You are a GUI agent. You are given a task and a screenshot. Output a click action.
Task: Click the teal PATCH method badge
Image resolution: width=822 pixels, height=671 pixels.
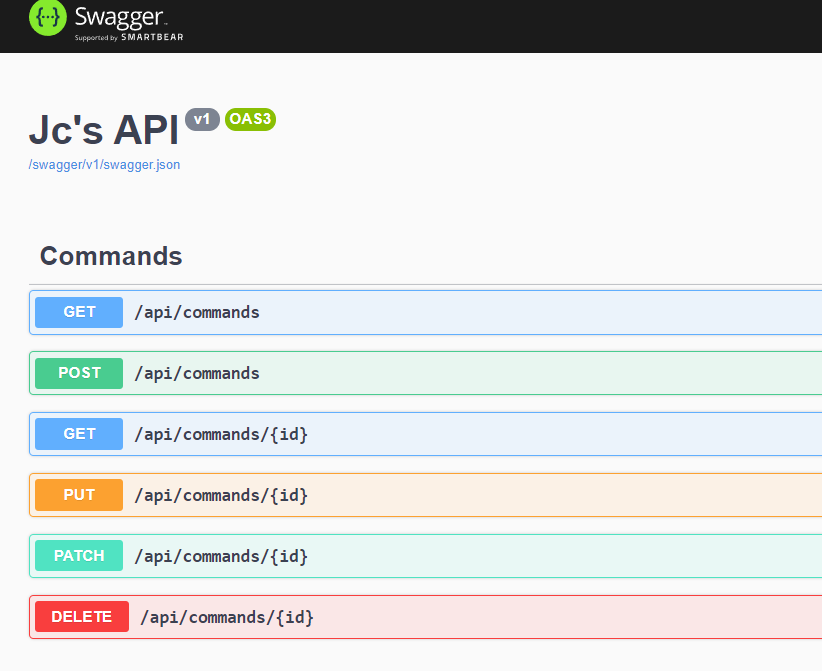point(79,556)
